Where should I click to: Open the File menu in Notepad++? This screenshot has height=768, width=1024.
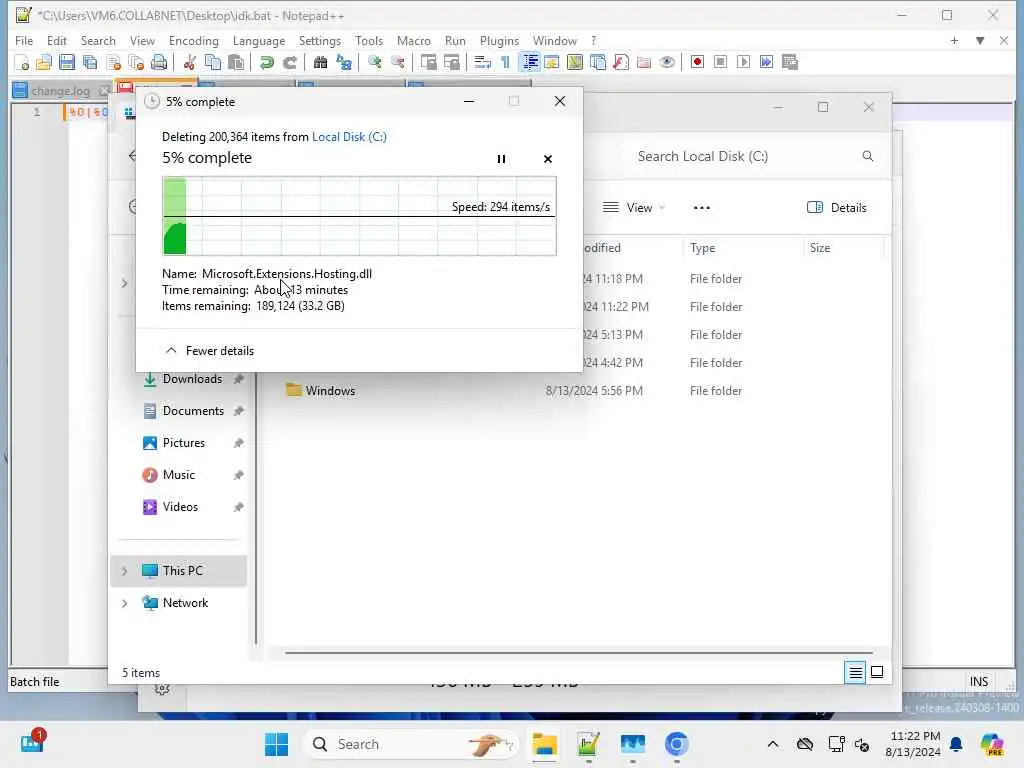(24, 40)
